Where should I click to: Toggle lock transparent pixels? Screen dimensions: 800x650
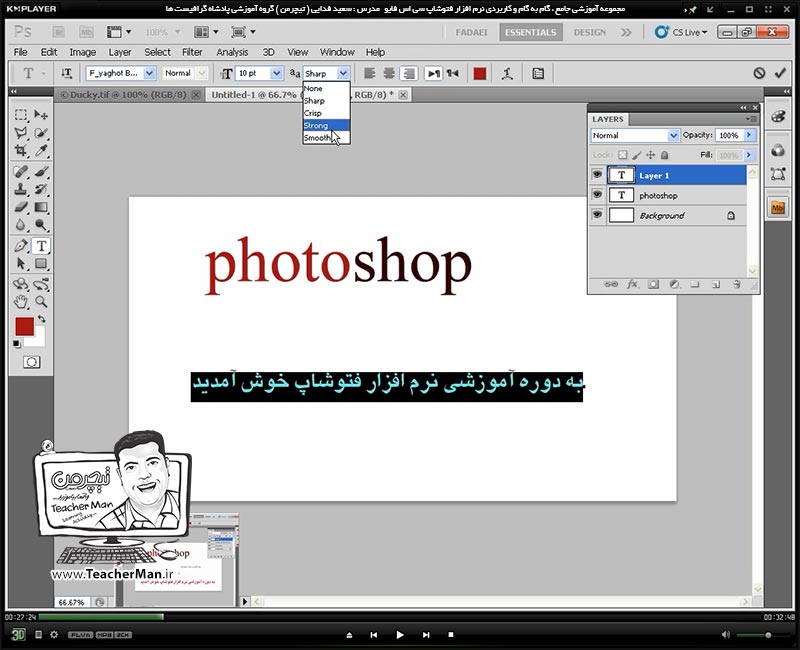(623, 155)
